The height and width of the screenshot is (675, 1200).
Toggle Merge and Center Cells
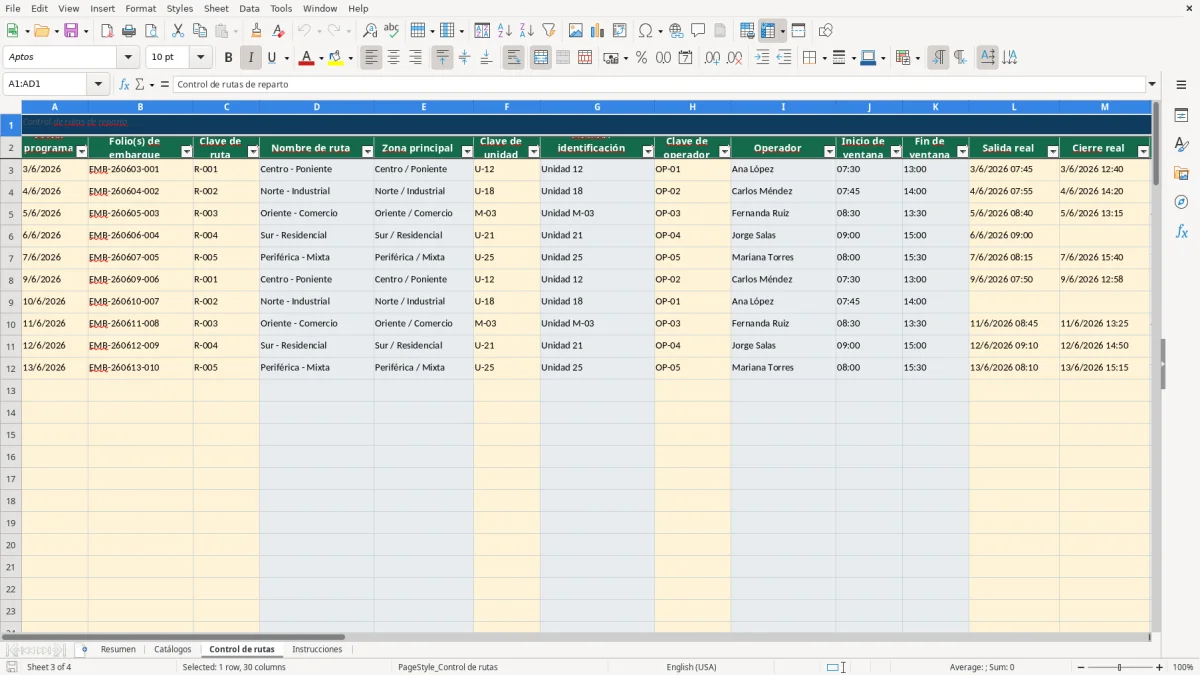point(541,58)
